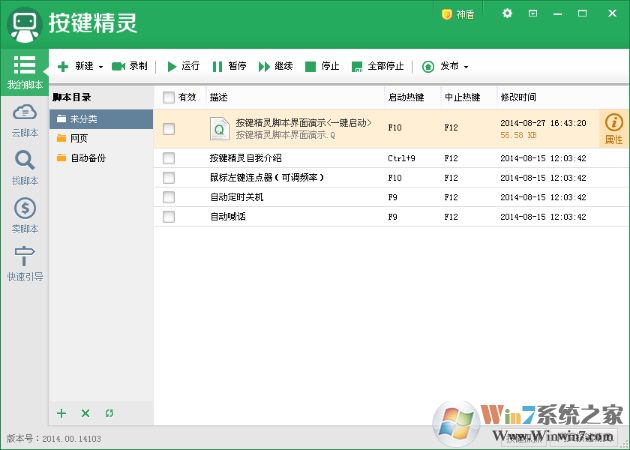Viewport: 630px width, 450px height.
Task: Toggle the 有效 select-all header checkbox
Action: pos(168,97)
